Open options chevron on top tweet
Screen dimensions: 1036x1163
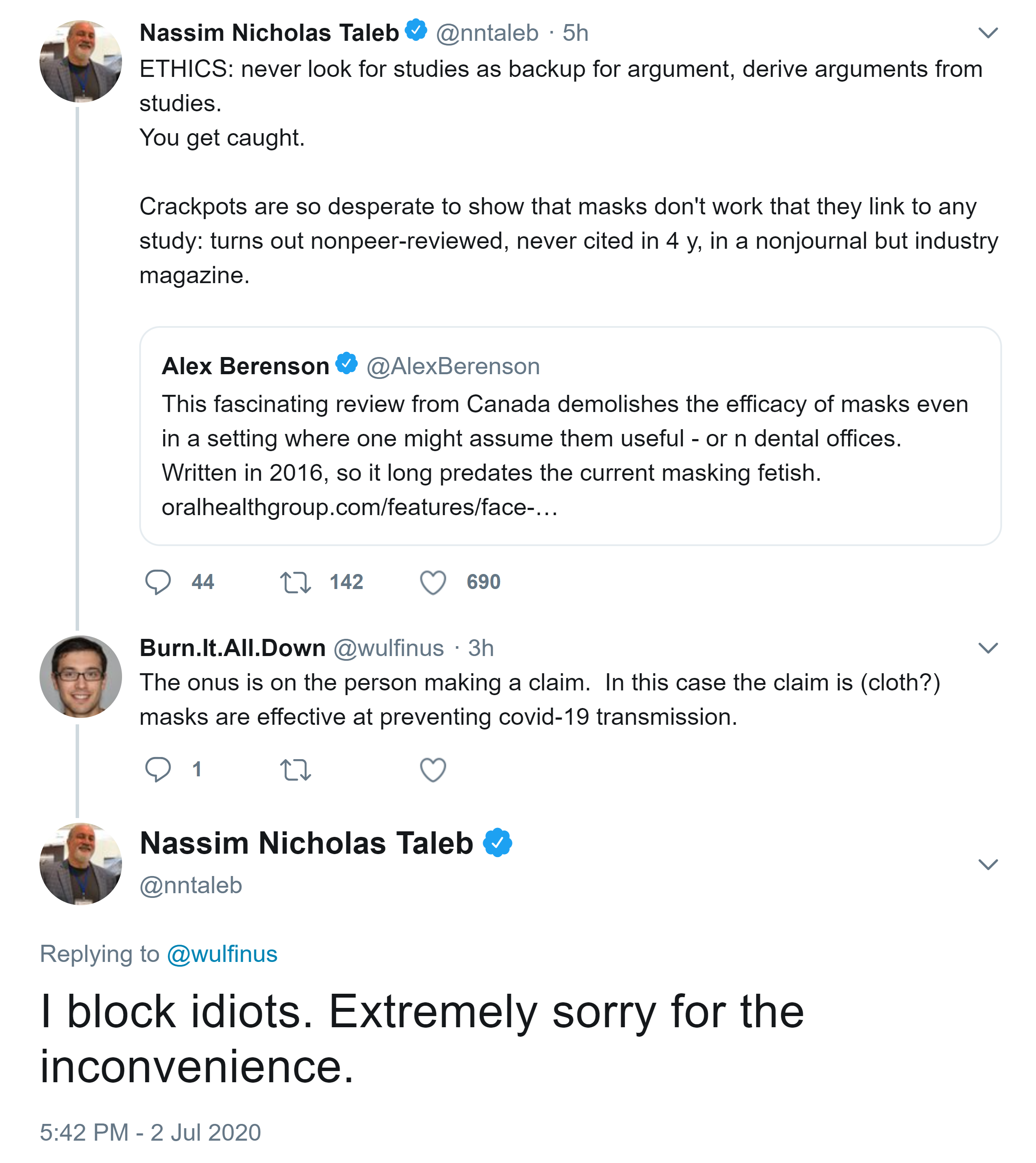point(987,33)
